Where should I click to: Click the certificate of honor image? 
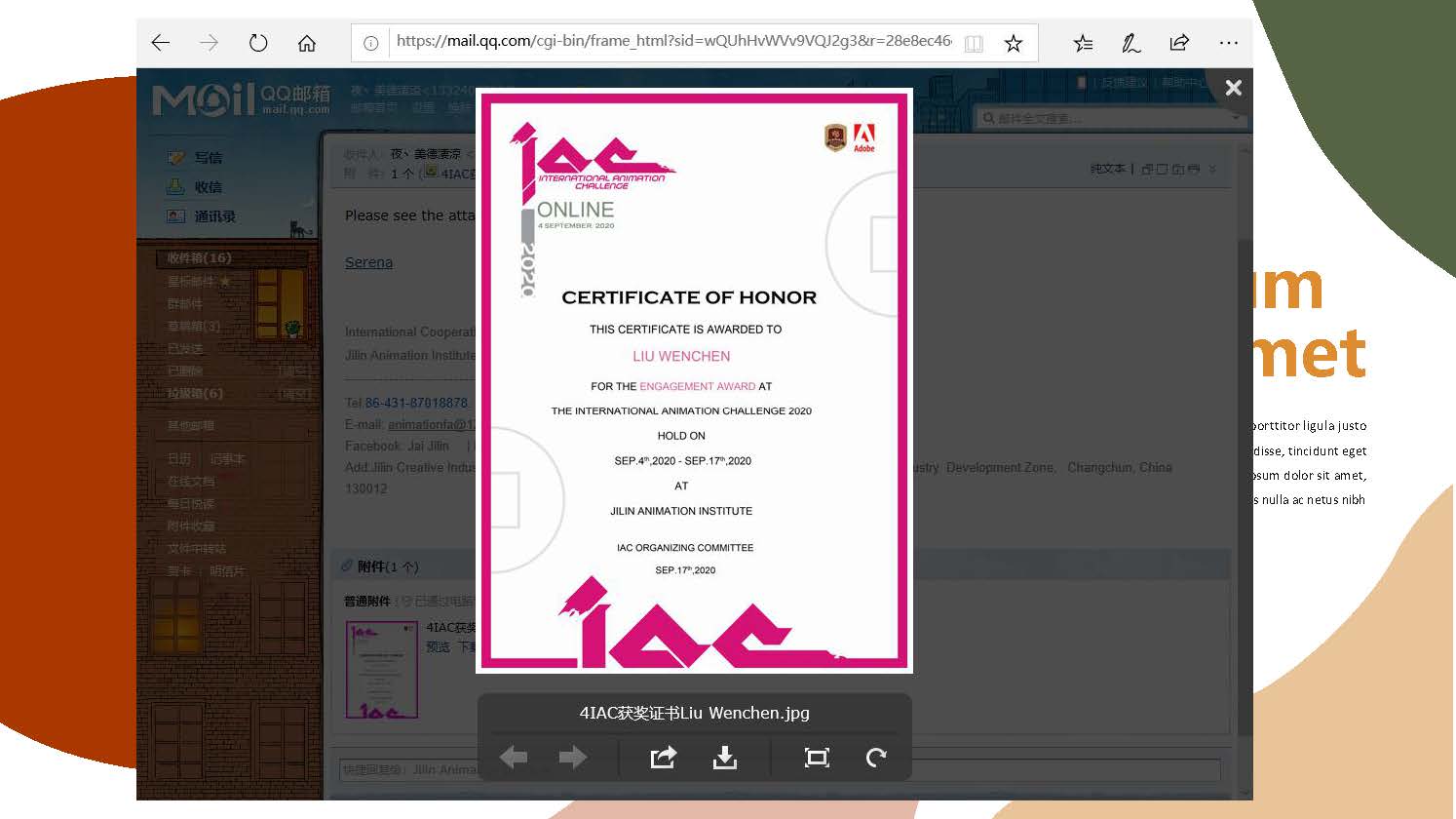(694, 380)
